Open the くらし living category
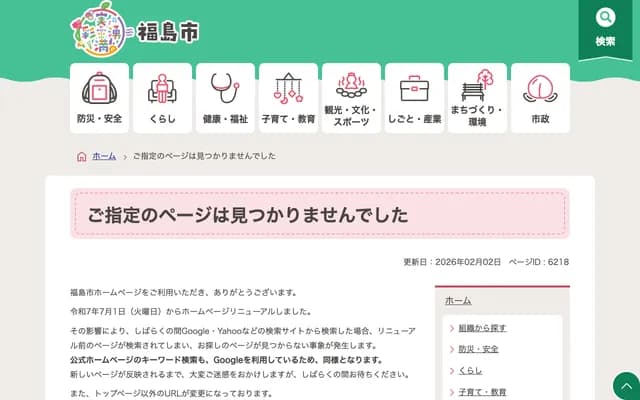The width and height of the screenshot is (640, 400). coord(162,98)
